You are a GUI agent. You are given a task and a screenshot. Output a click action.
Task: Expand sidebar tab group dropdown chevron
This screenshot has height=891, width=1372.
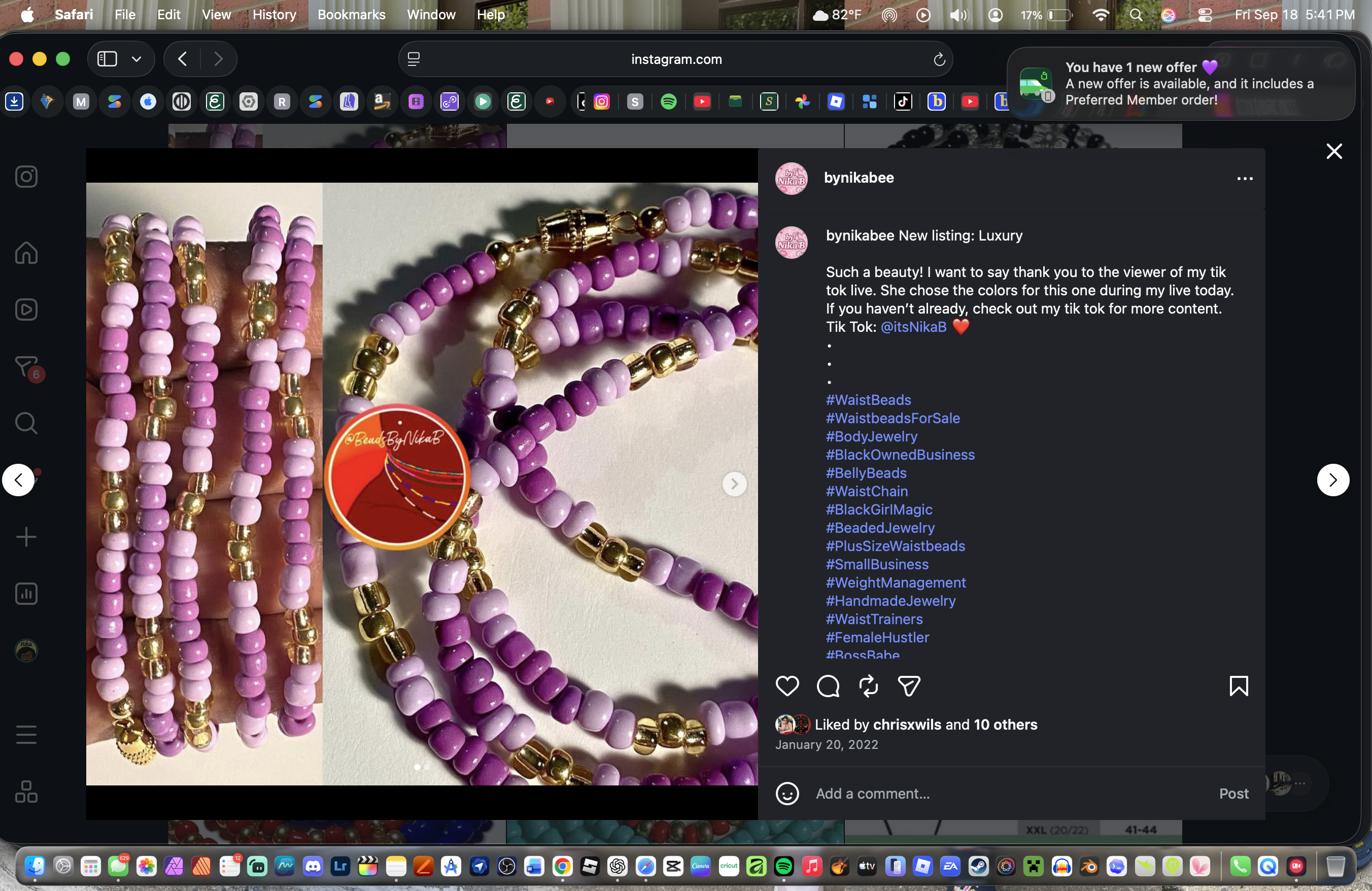pyautogui.click(x=136, y=59)
